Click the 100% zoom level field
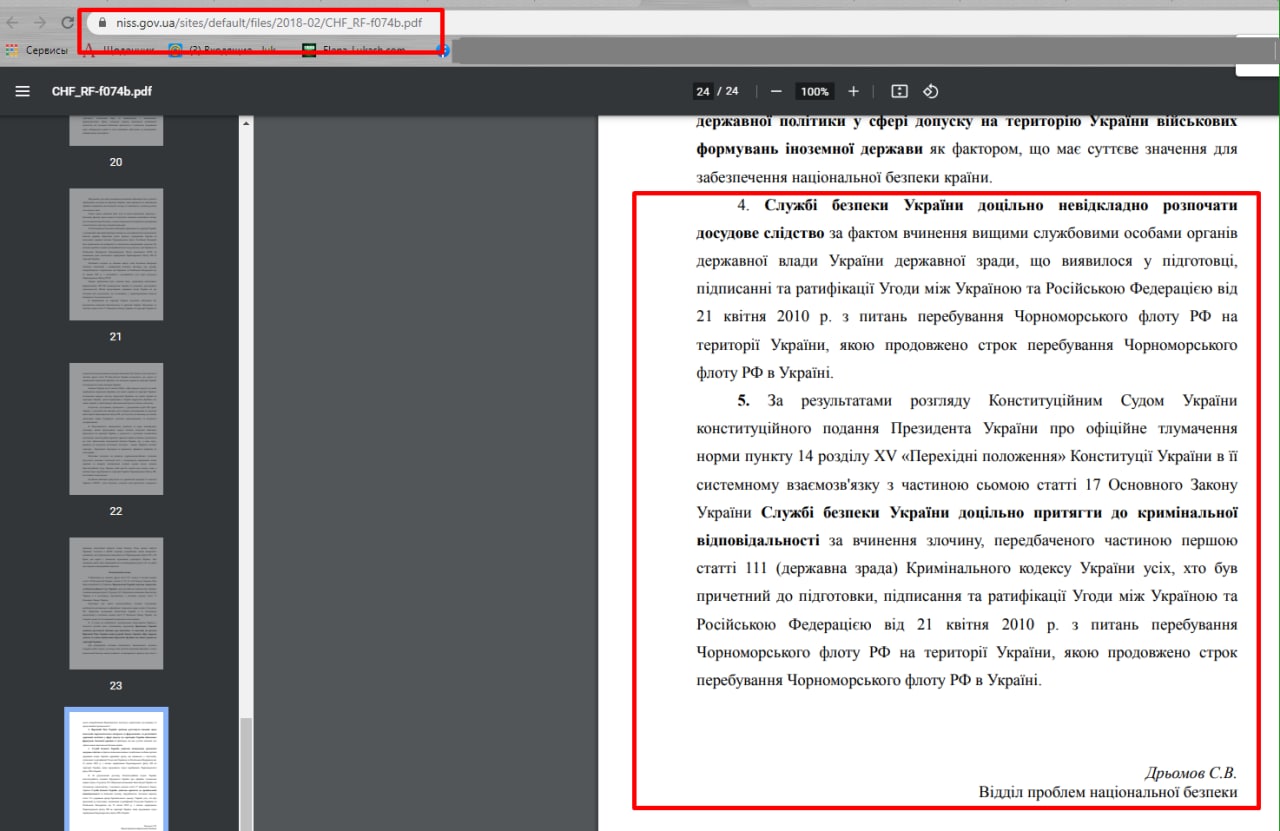Screen dimensions: 1280x831 (815, 91)
